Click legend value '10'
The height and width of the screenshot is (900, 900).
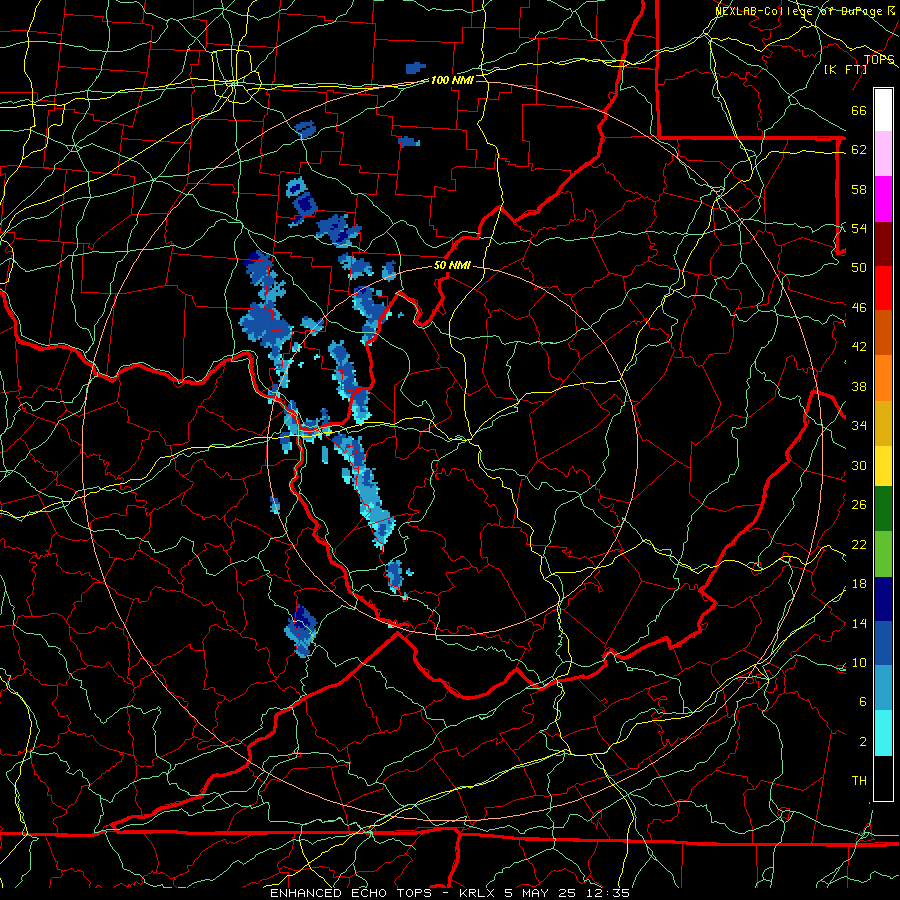pyautogui.click(x=859, y=663)
